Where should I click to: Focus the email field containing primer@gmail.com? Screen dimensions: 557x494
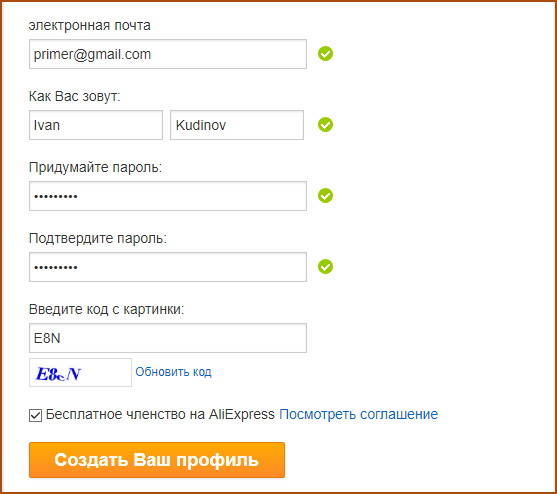click(x=168, y=54)
